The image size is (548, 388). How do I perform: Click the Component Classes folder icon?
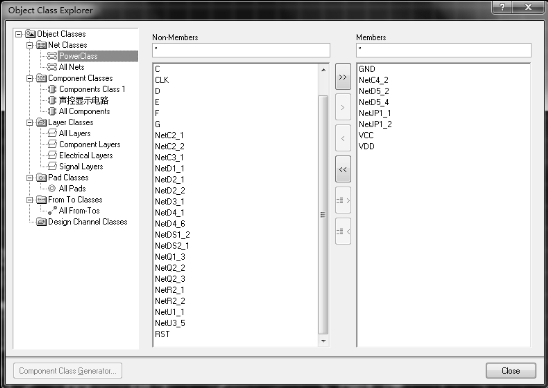(x=42, y=78)
